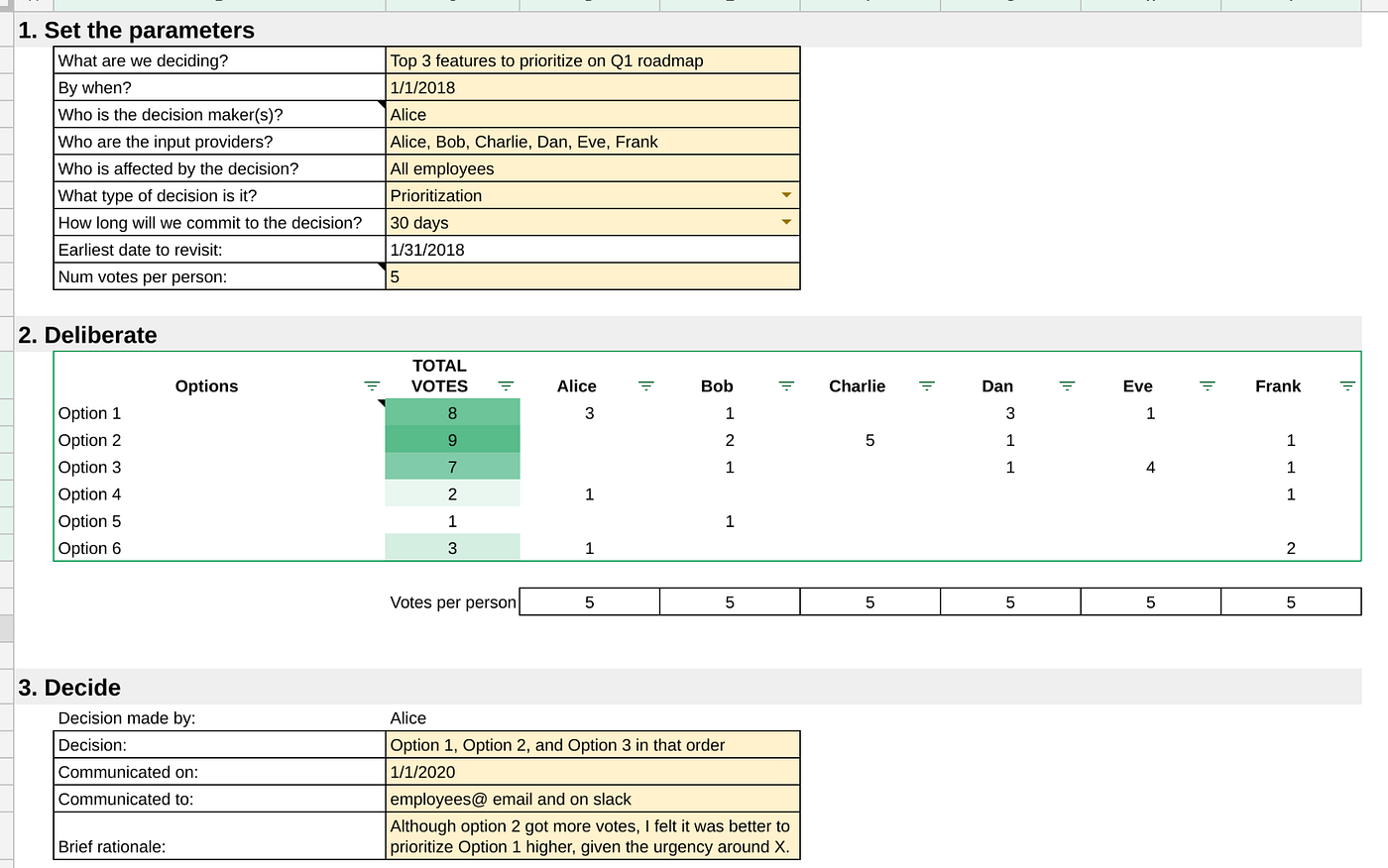Open the filter for Charlie's column
The height and width of the screenshot is (868, 1388).
[x=927, y=386]
